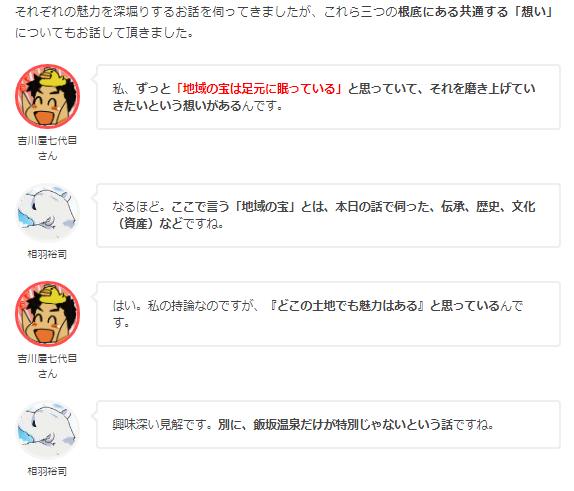Click the bubble starting はい。私の持論

click(x=328, y=314)
